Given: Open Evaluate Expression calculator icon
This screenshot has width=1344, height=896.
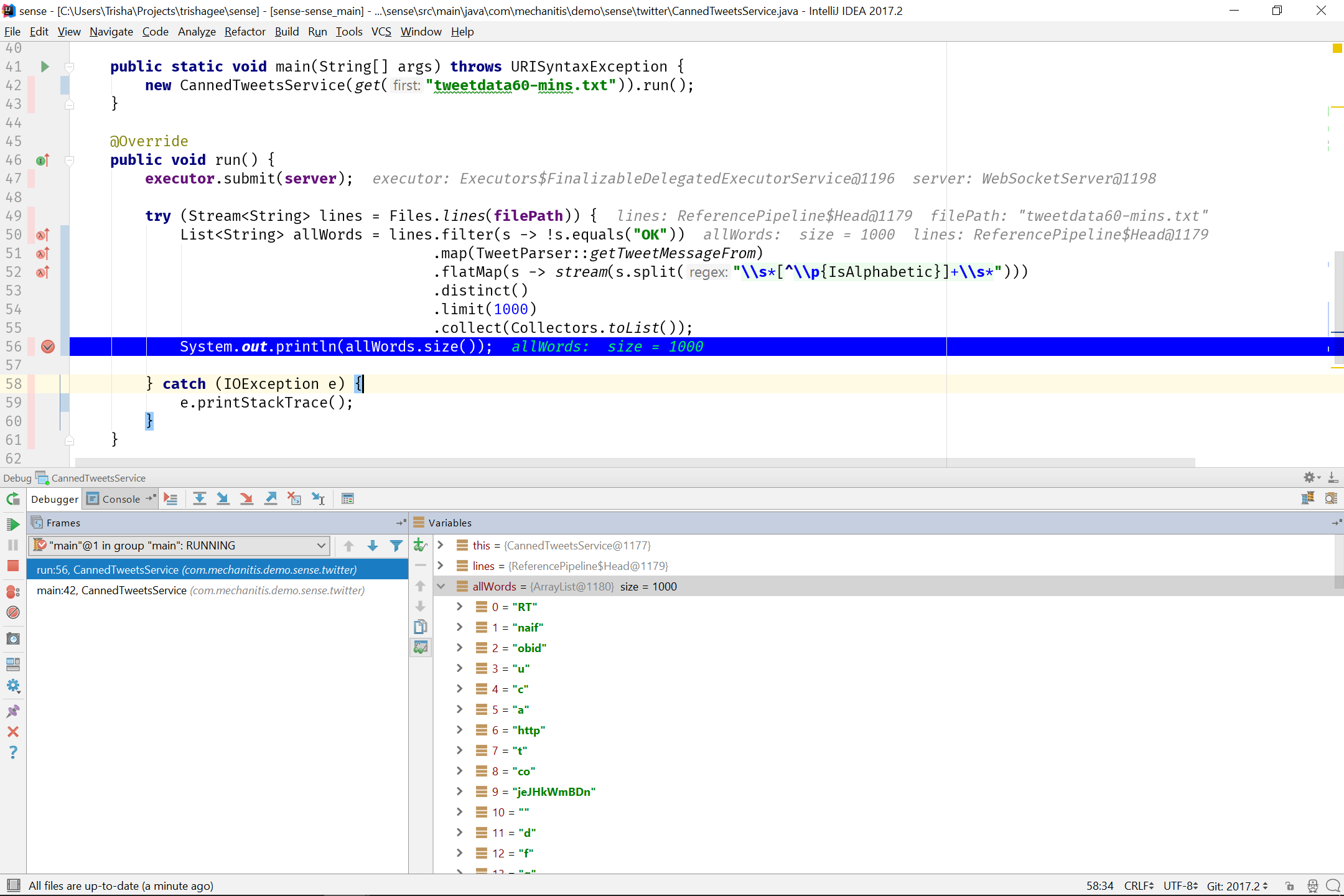Looking at the screenshot, I should [x=348, y=499].
